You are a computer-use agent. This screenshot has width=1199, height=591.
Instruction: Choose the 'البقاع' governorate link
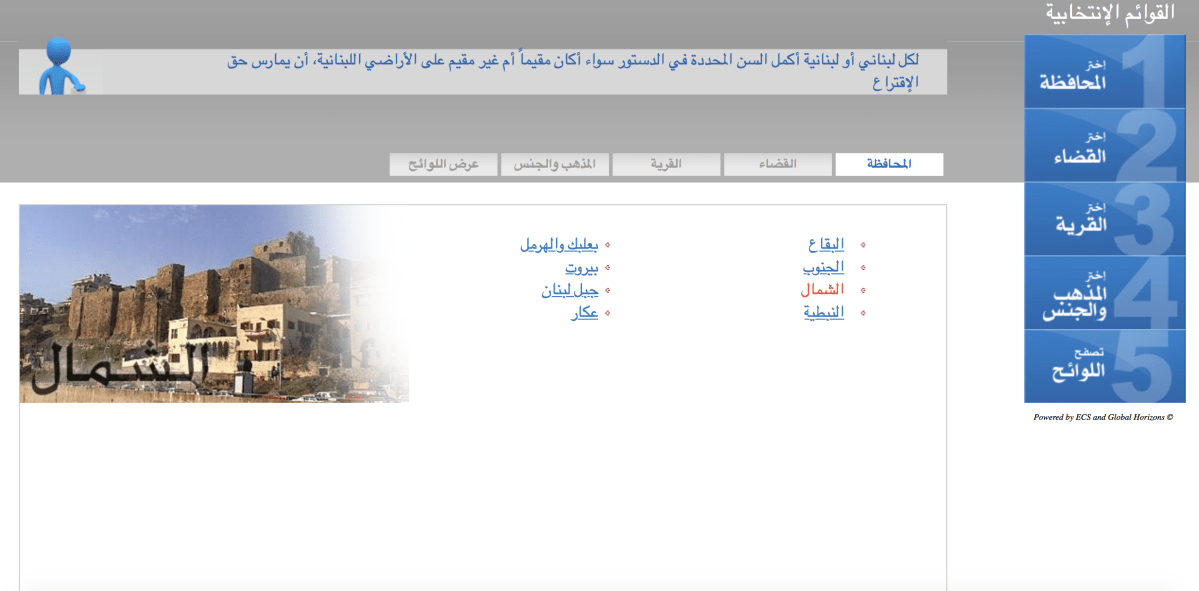(x=826, y=244)
